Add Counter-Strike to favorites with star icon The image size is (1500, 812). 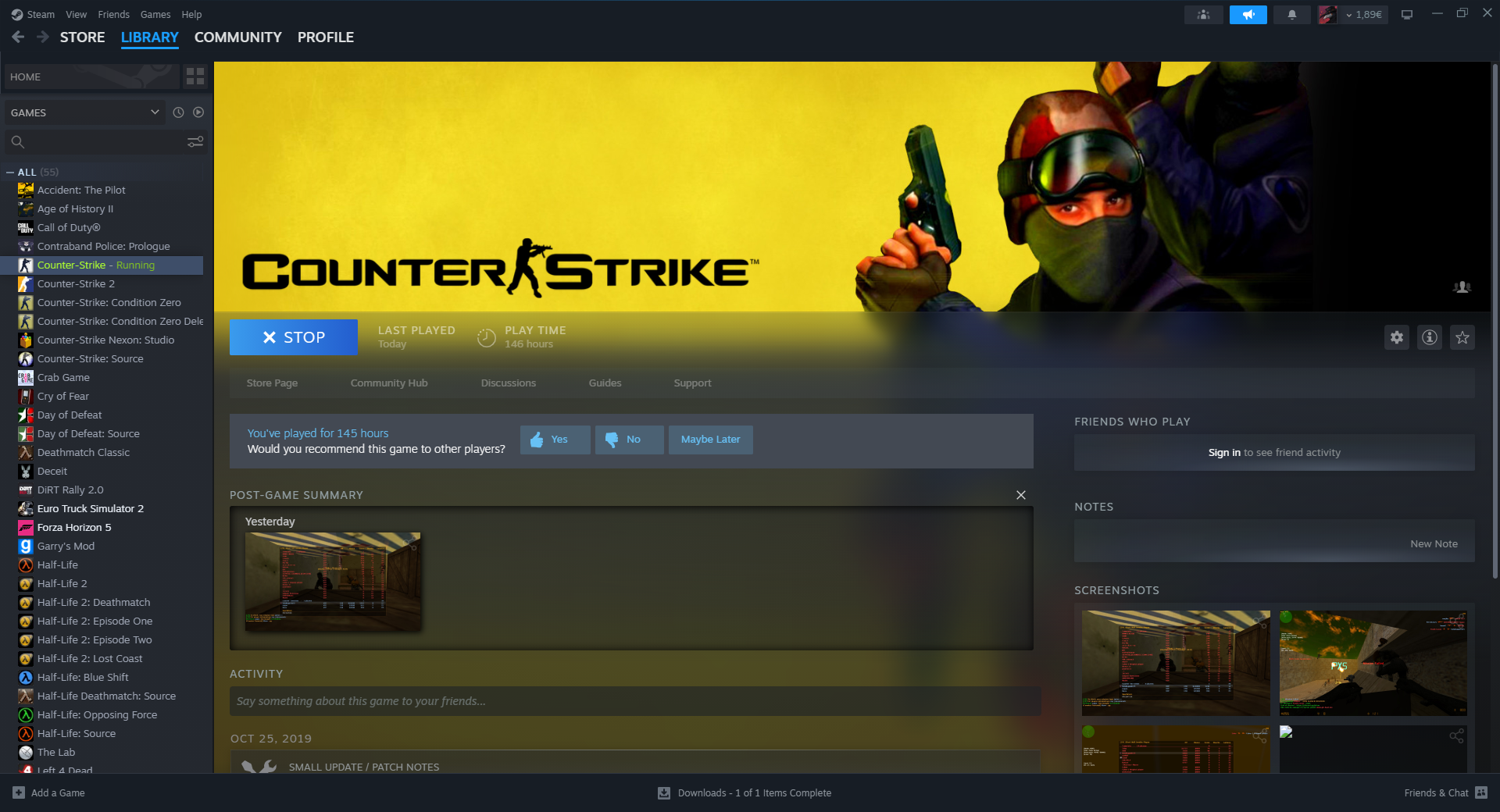click(1462, 337)
